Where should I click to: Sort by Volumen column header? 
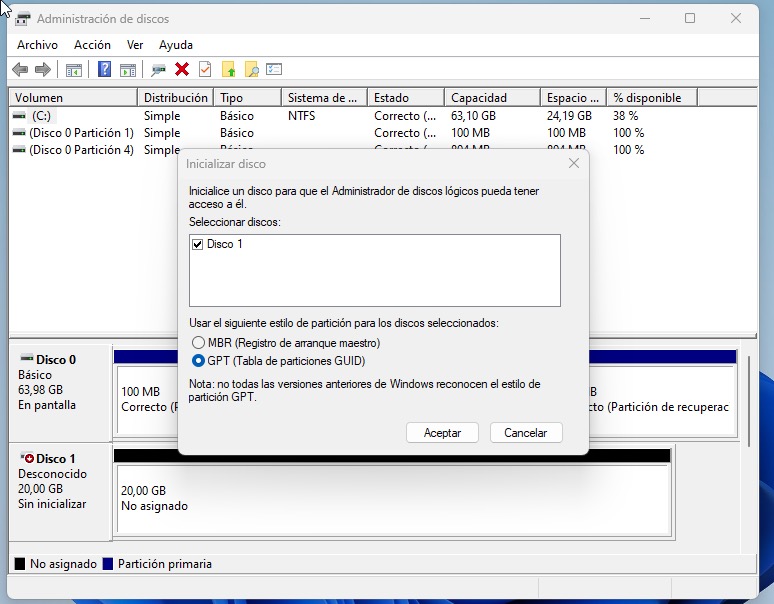click(x=73, y=98)
